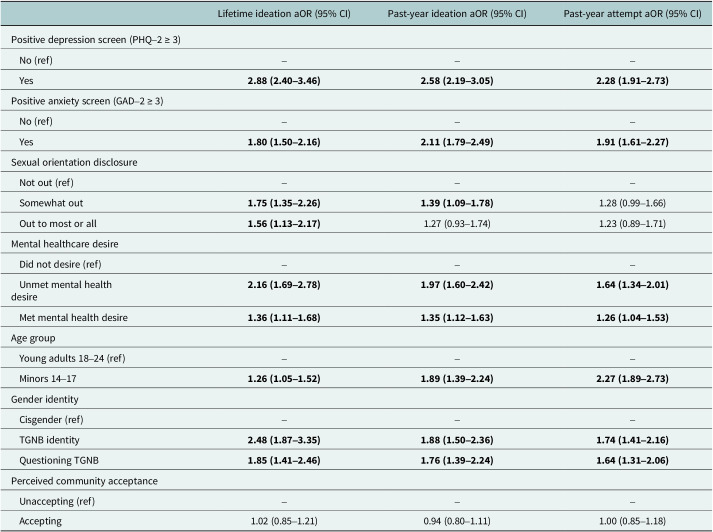Click the value 2.27 (1.89–2.73)
This screenshot has width=713, height=532.
point(633,379)
